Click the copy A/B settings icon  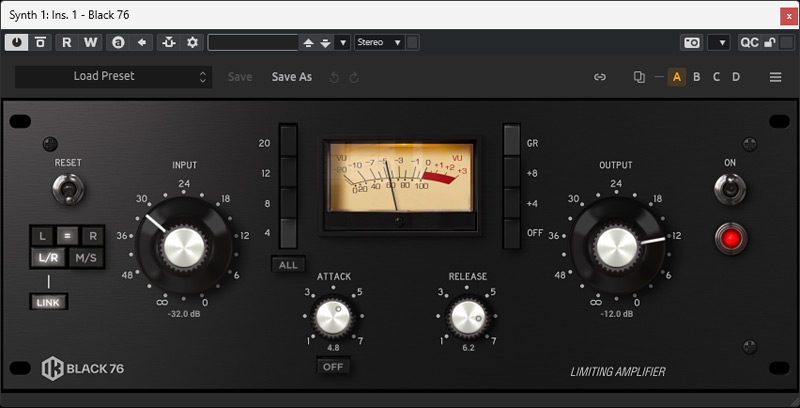coord(639,77)
